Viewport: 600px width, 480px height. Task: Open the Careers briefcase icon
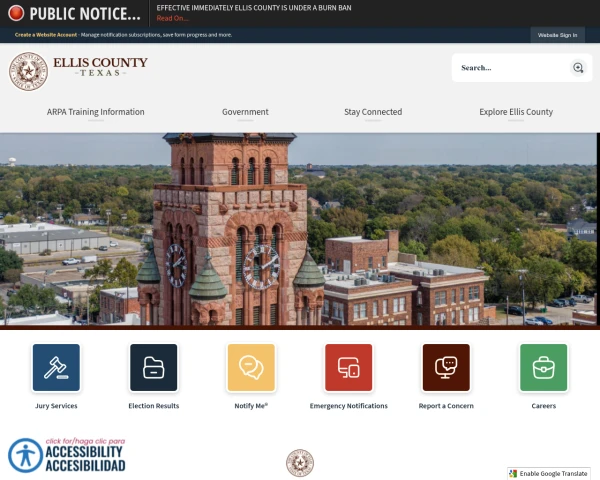tap(543, 367)
